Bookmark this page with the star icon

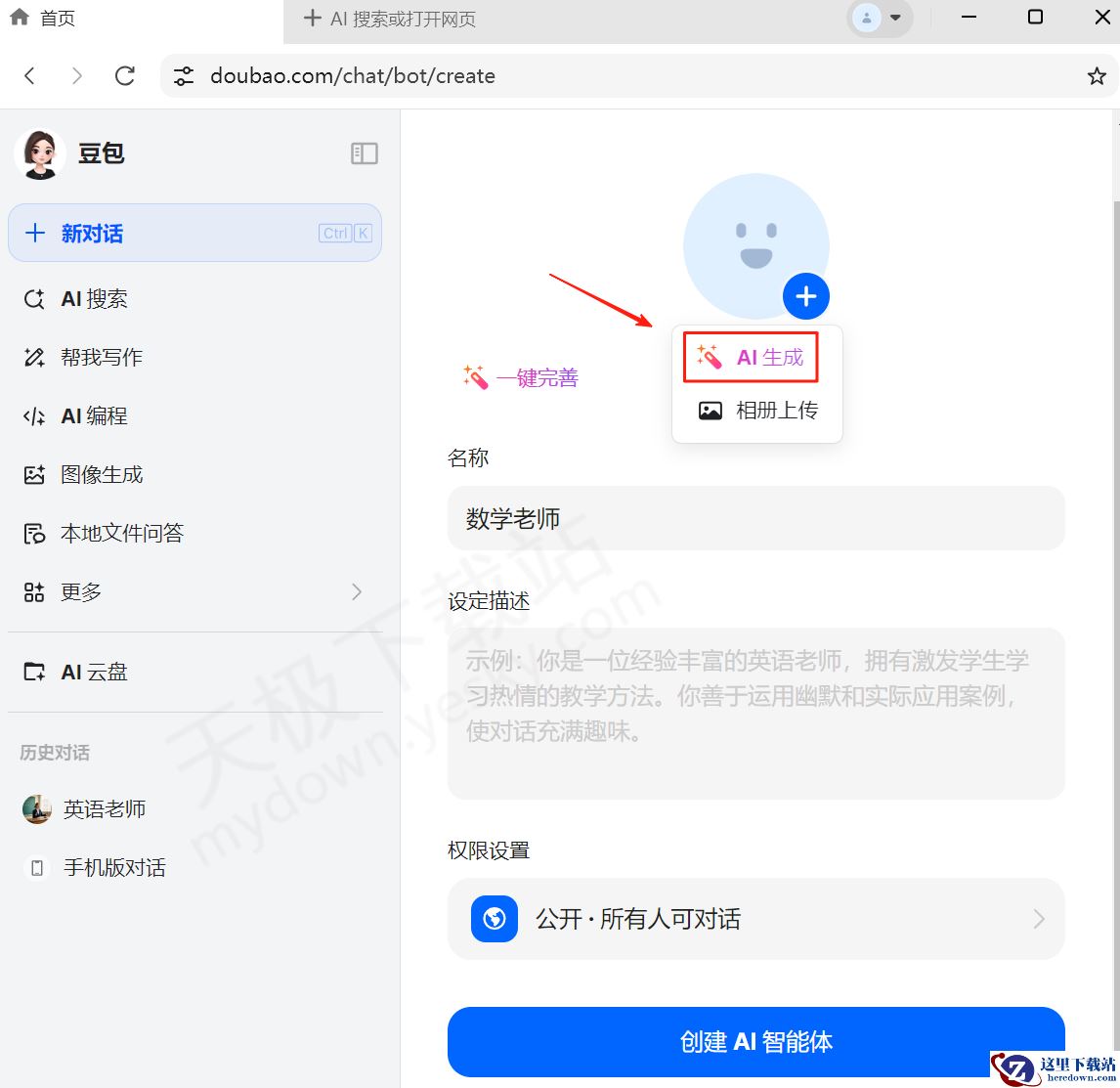[1097, 75]
